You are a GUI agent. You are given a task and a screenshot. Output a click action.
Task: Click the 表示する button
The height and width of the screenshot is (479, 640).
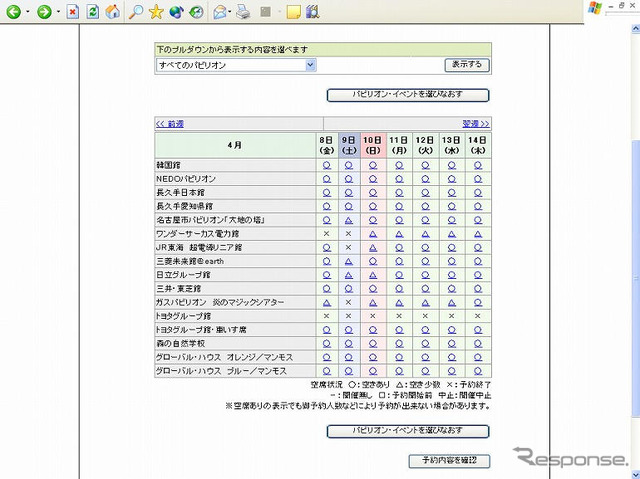coord(467,65)
